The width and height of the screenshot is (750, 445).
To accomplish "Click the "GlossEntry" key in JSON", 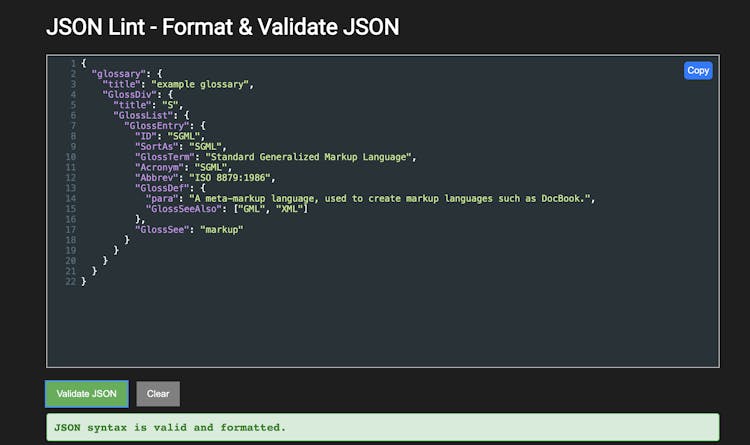I will point(155,125).
